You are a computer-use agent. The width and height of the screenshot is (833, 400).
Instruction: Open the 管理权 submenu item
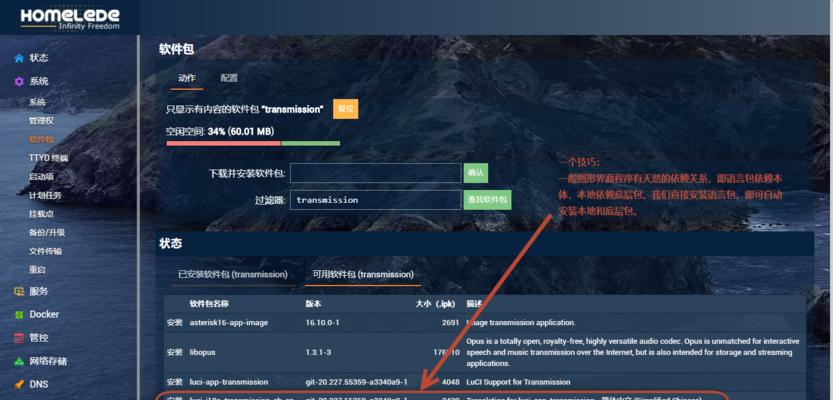point(41,121)
